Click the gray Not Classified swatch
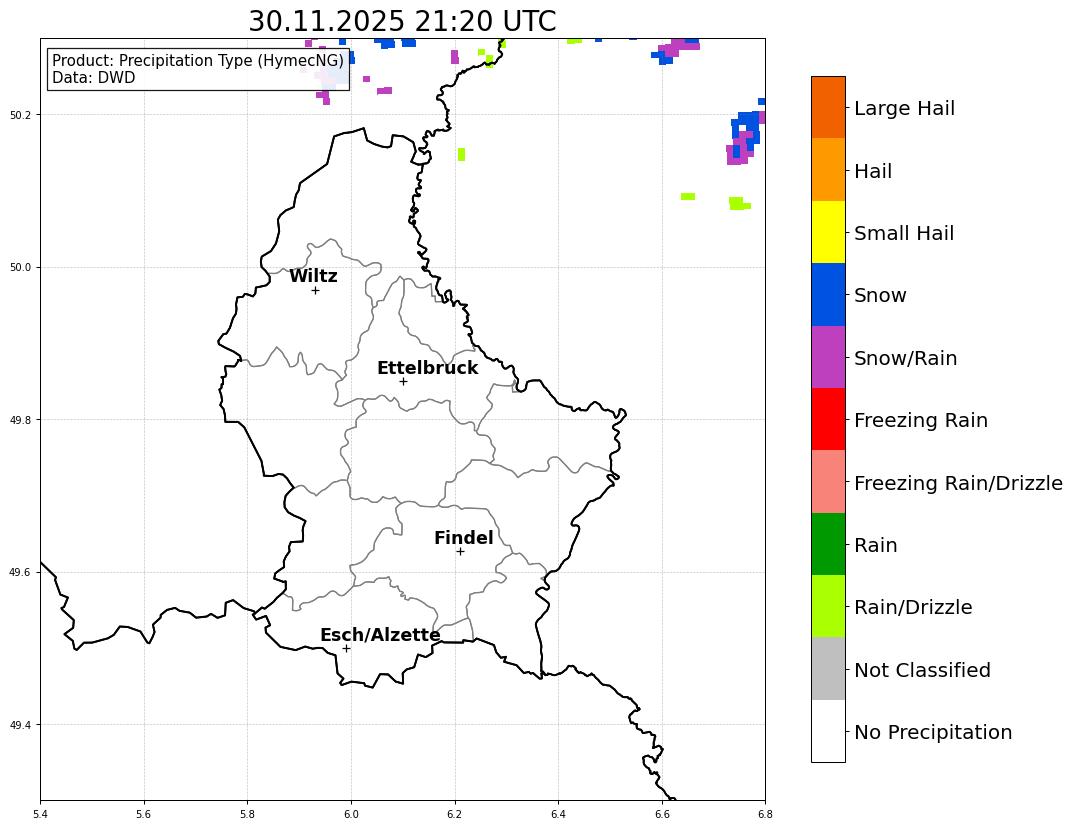The width and height of the screenshot is (1072, 828). pyautogui.click(x=828, y=668)
